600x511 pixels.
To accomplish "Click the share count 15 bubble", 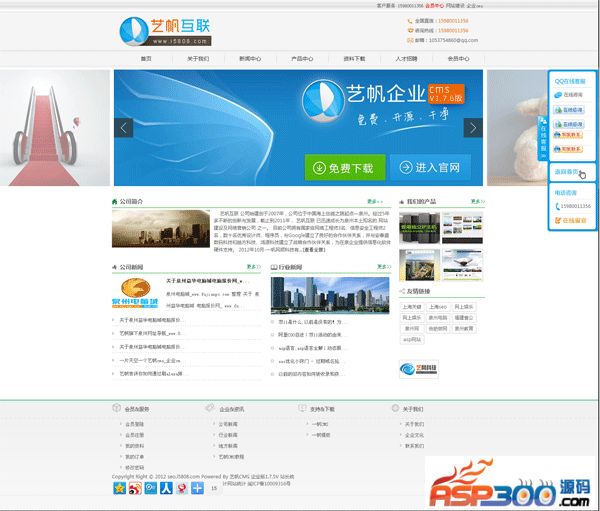I will tap(214, 488).
